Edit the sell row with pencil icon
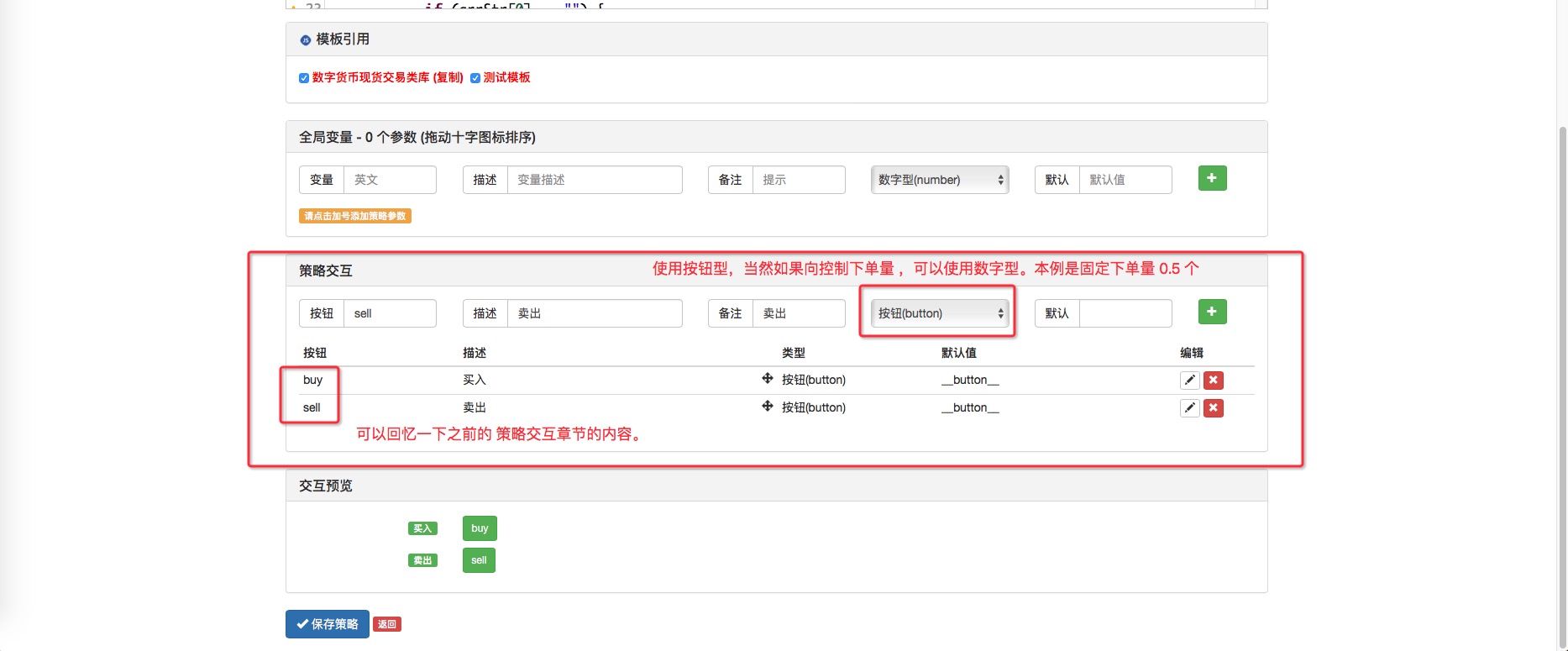This screenshot has width=1568, height=651. pos(1189,408)
